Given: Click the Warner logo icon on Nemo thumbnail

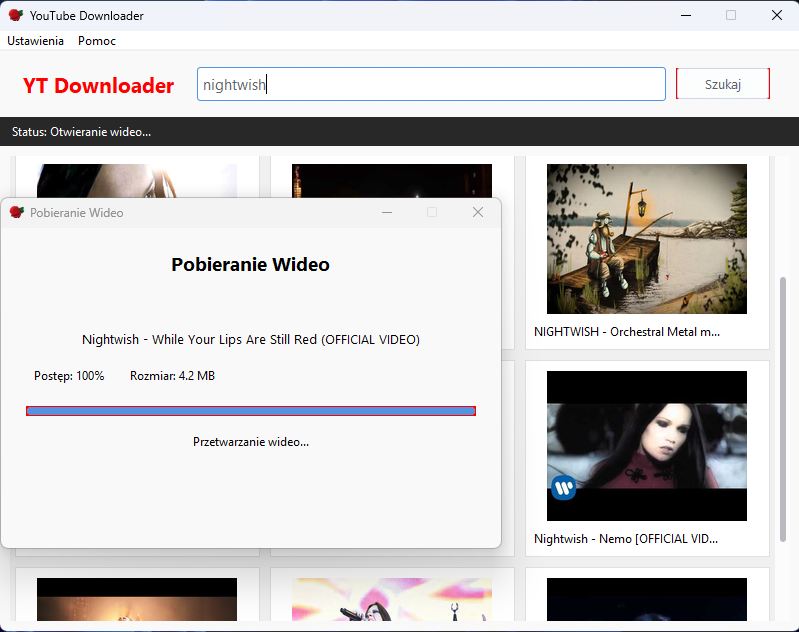Looking at the screenshot, I should pos(564,488).
